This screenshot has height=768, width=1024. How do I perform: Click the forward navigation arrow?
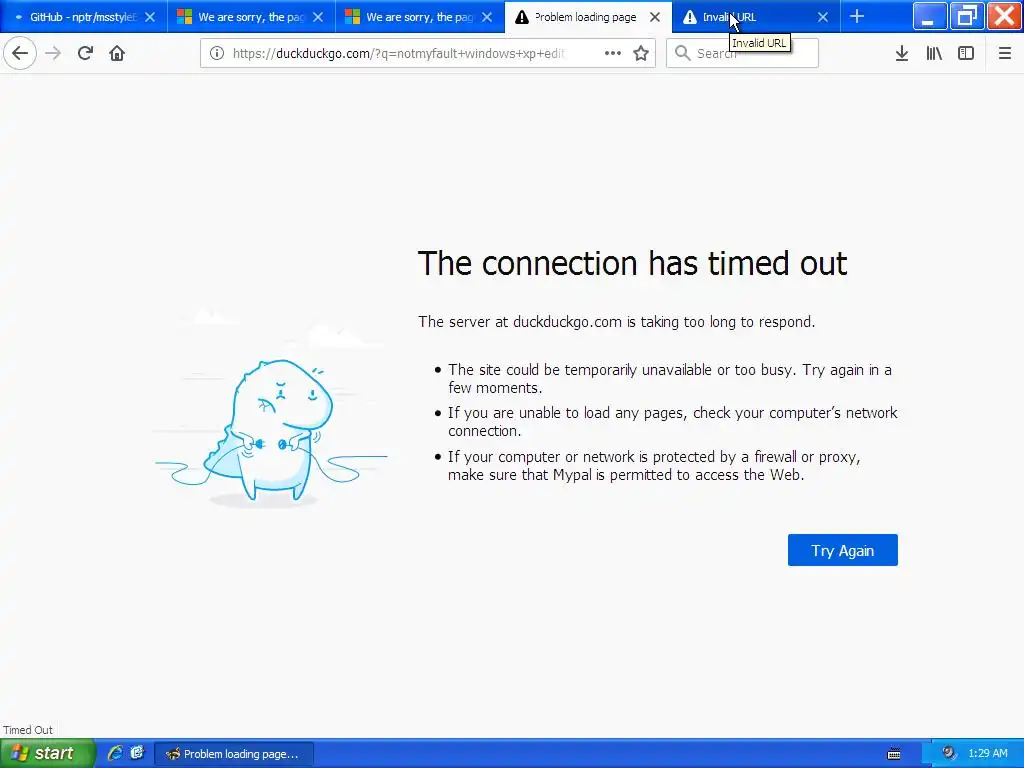click(x=53, y=53)
